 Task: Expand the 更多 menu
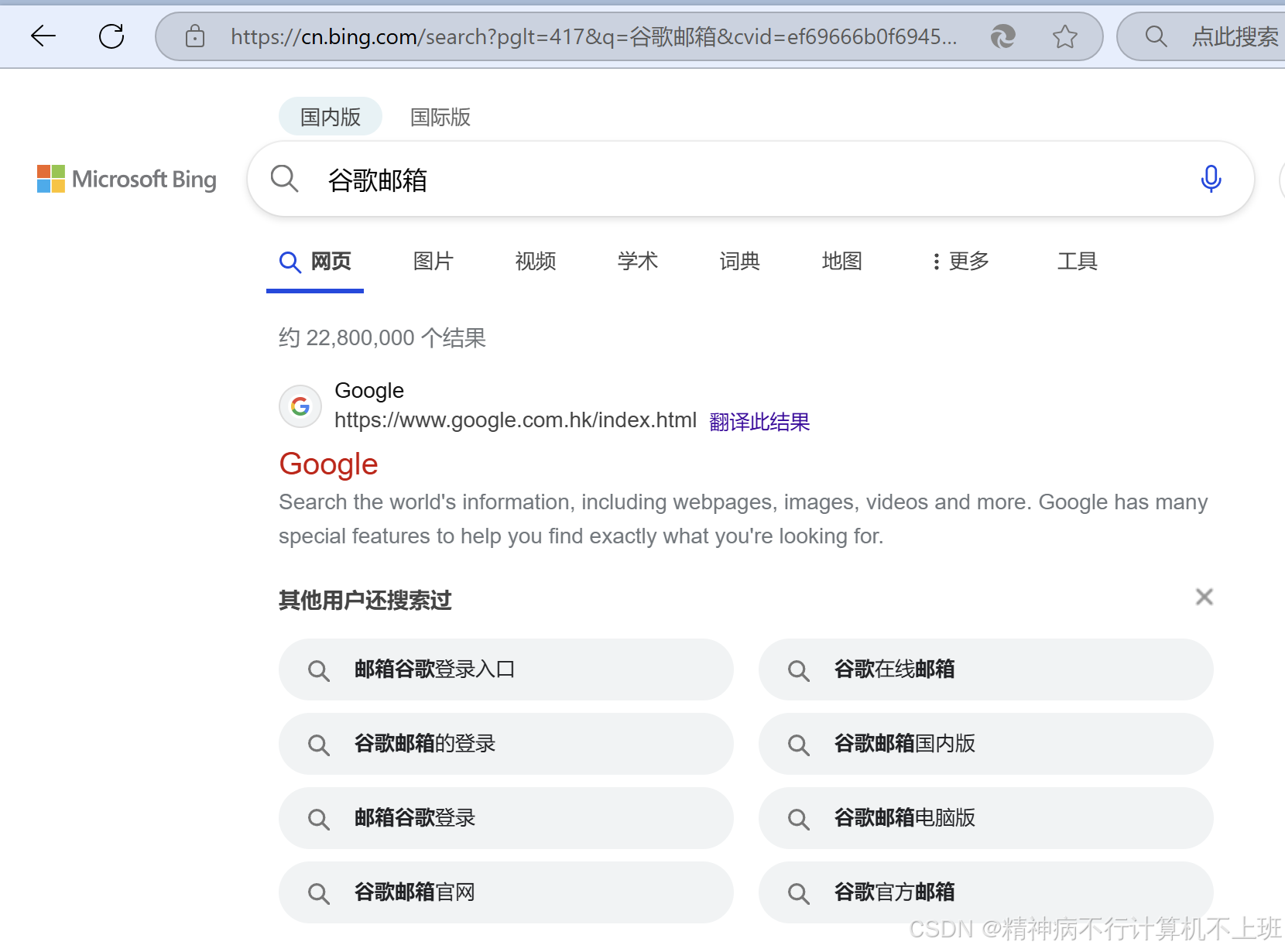coord(960,262)
